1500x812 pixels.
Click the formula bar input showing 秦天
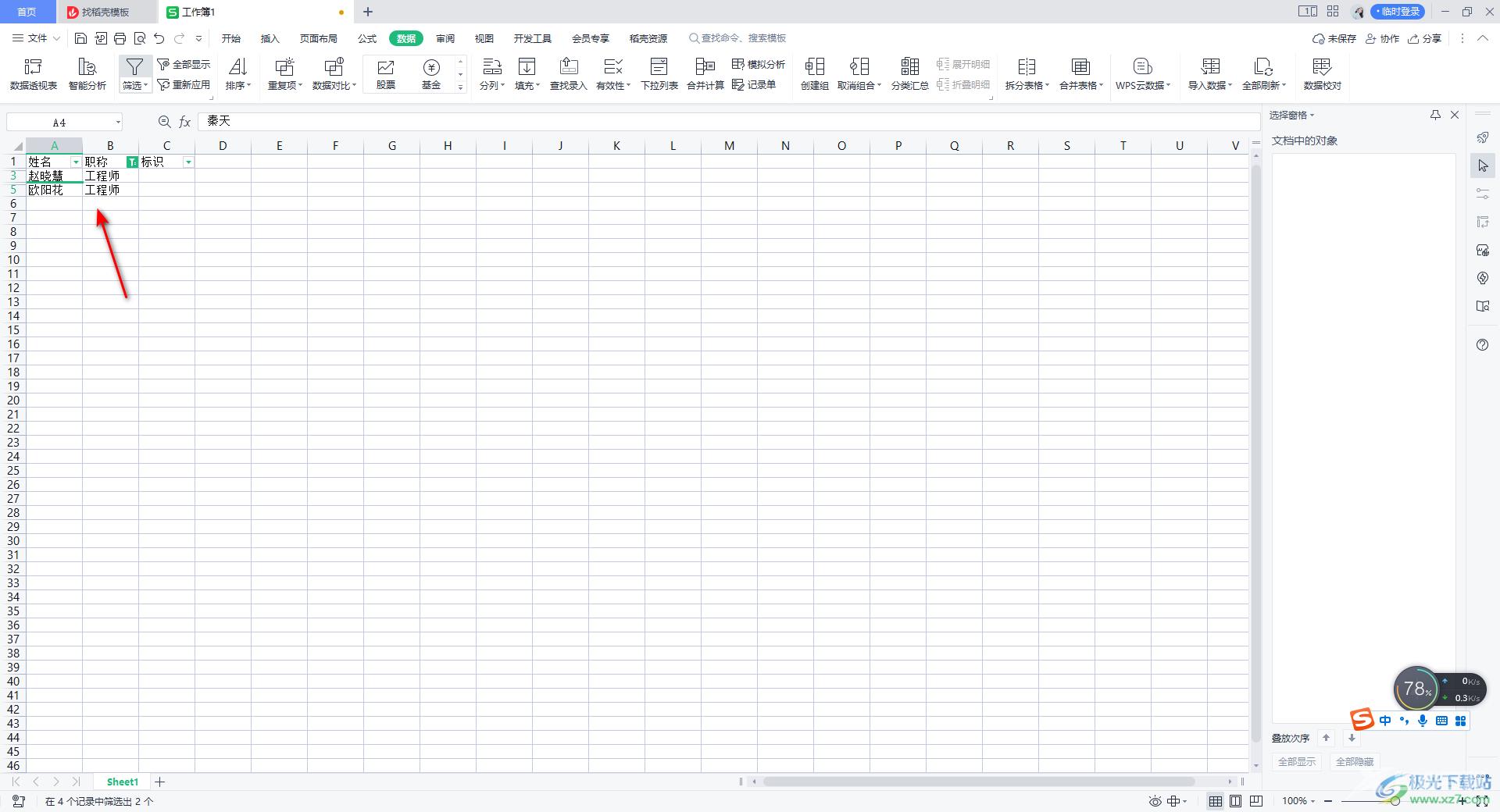click(x=728, y=122)
